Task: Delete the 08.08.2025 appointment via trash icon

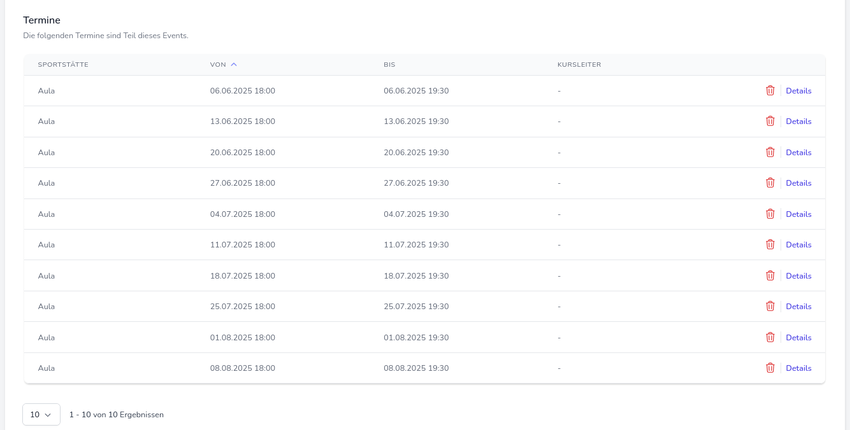Action: pos(770,368)
